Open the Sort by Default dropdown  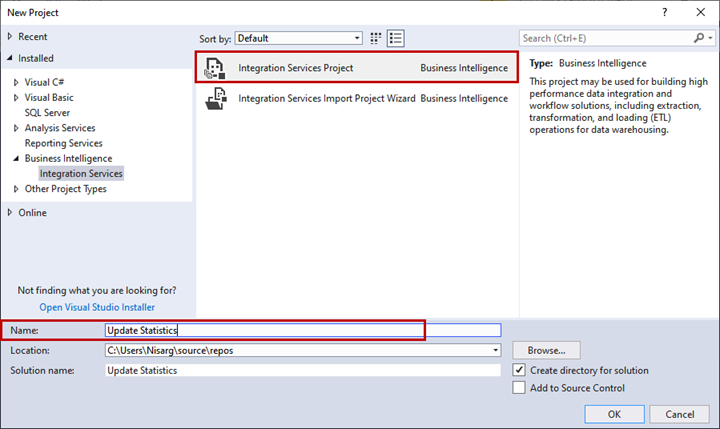298,38
